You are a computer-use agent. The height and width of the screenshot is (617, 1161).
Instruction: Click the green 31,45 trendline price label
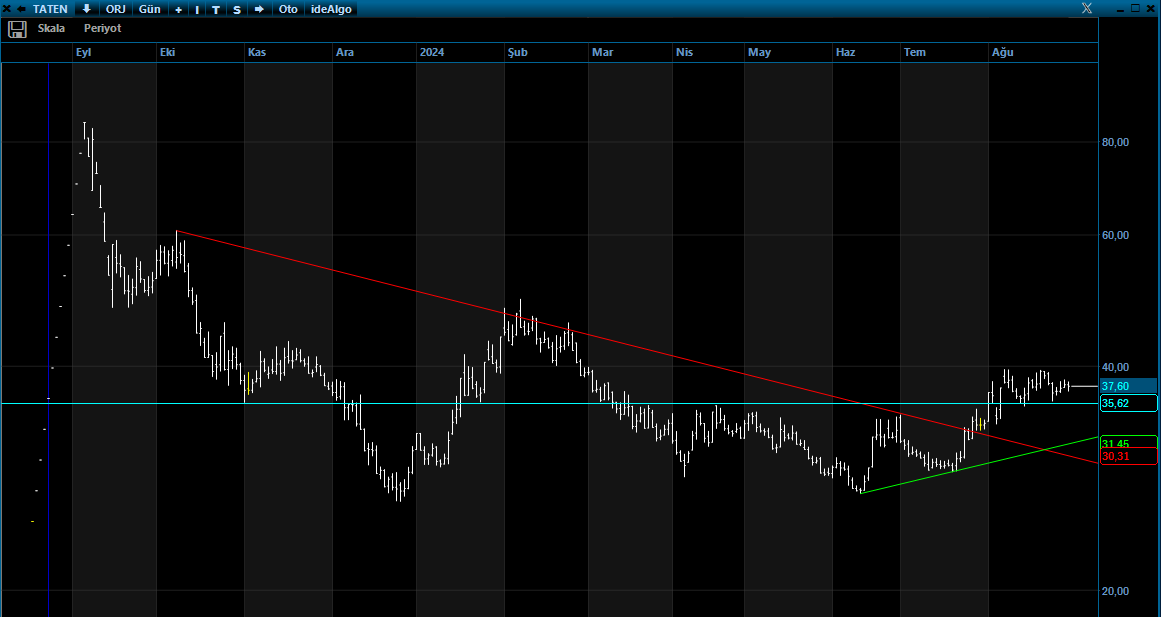click(x=1128, y=442)
